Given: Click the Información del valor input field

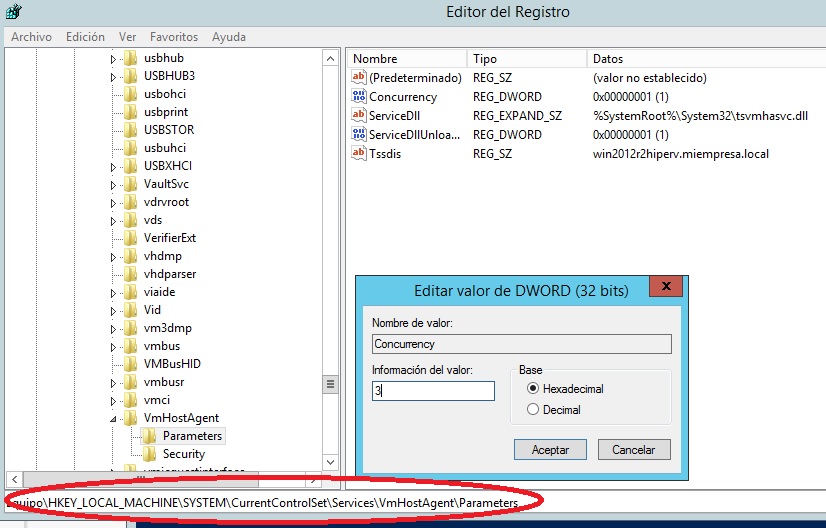Looking at the screenshot, I should click(432, 391).
